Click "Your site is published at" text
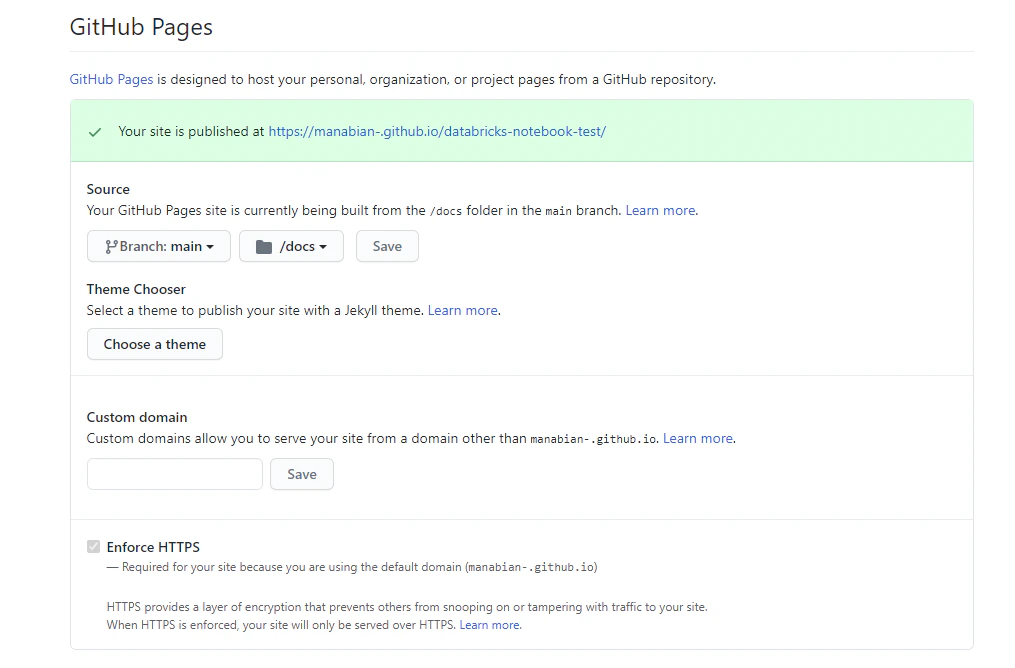Image resolution: width=1015 pixels, height=668 pixels. [x=191, y=131]
